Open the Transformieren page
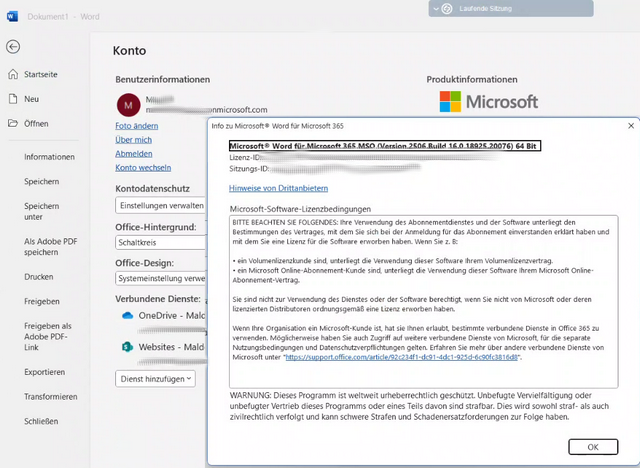Screen dimensions: 640x468 click(50, 396)
